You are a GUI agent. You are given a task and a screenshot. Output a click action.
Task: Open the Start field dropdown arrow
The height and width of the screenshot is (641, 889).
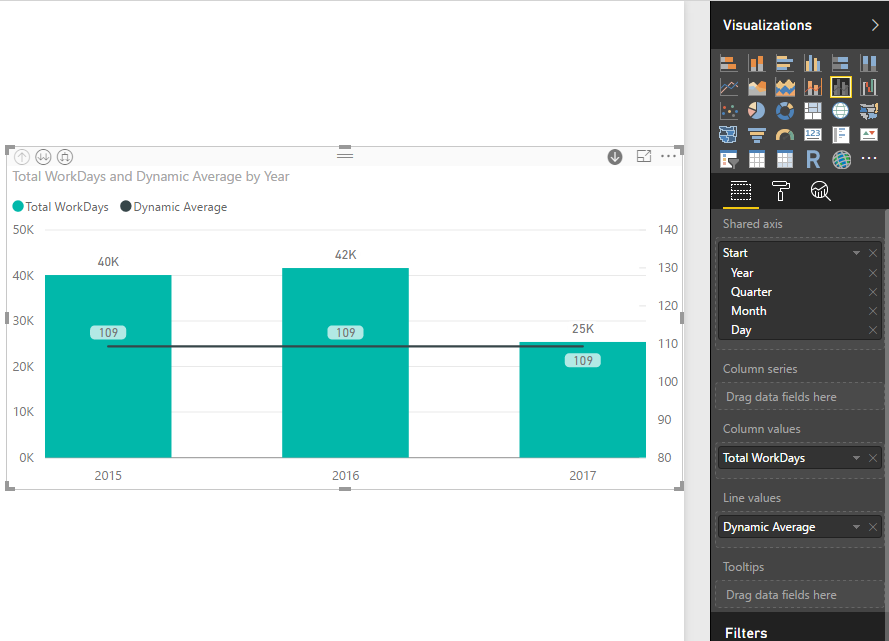pyautogui.click(x=856, y=253)
